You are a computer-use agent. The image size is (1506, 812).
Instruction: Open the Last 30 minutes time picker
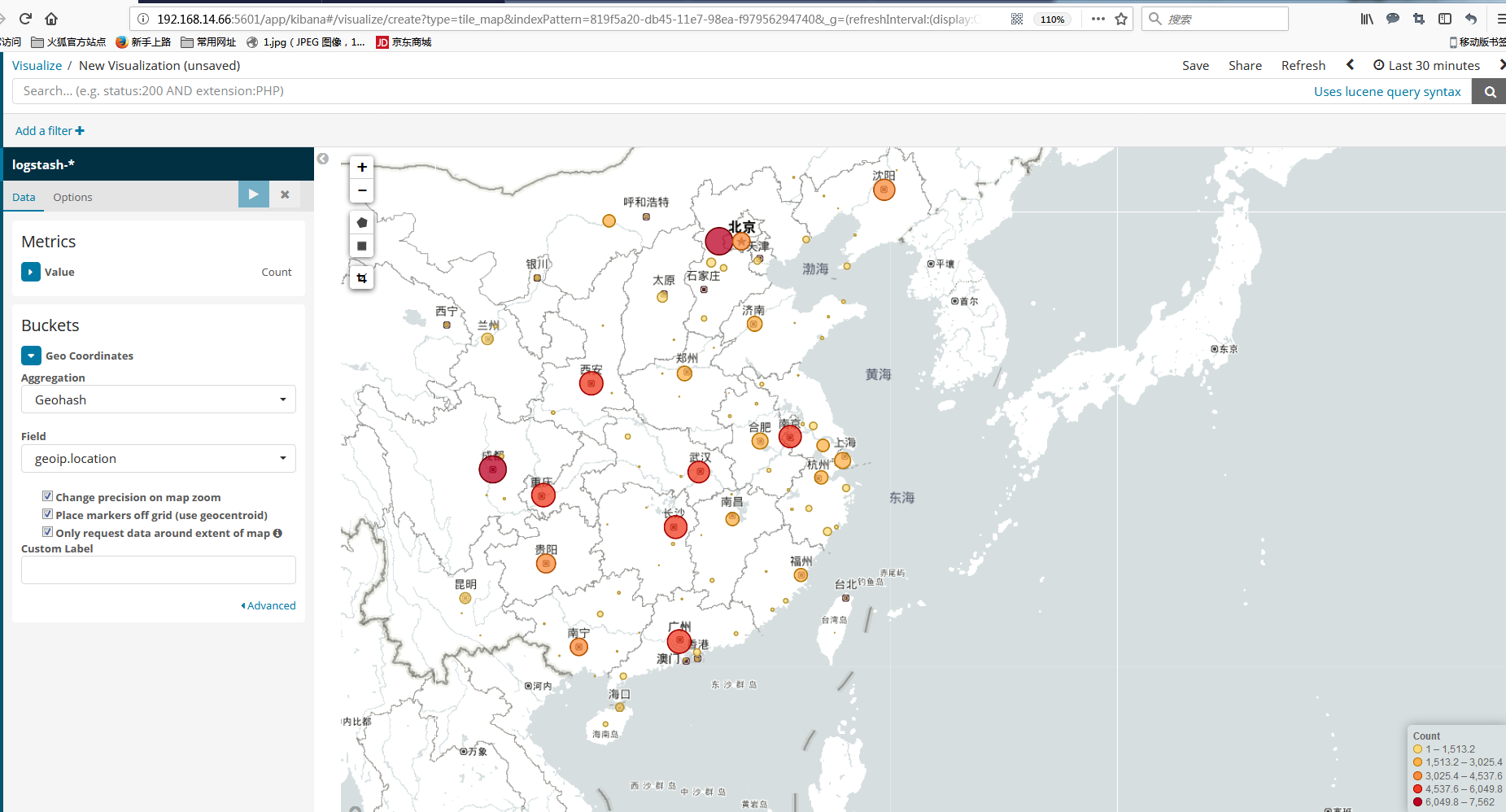[x=1426, y=66]
